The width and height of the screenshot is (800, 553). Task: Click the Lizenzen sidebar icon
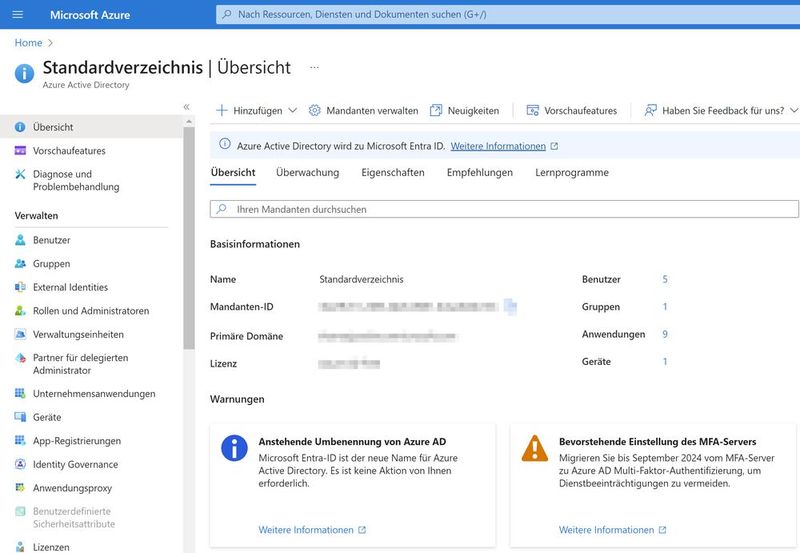20,547
